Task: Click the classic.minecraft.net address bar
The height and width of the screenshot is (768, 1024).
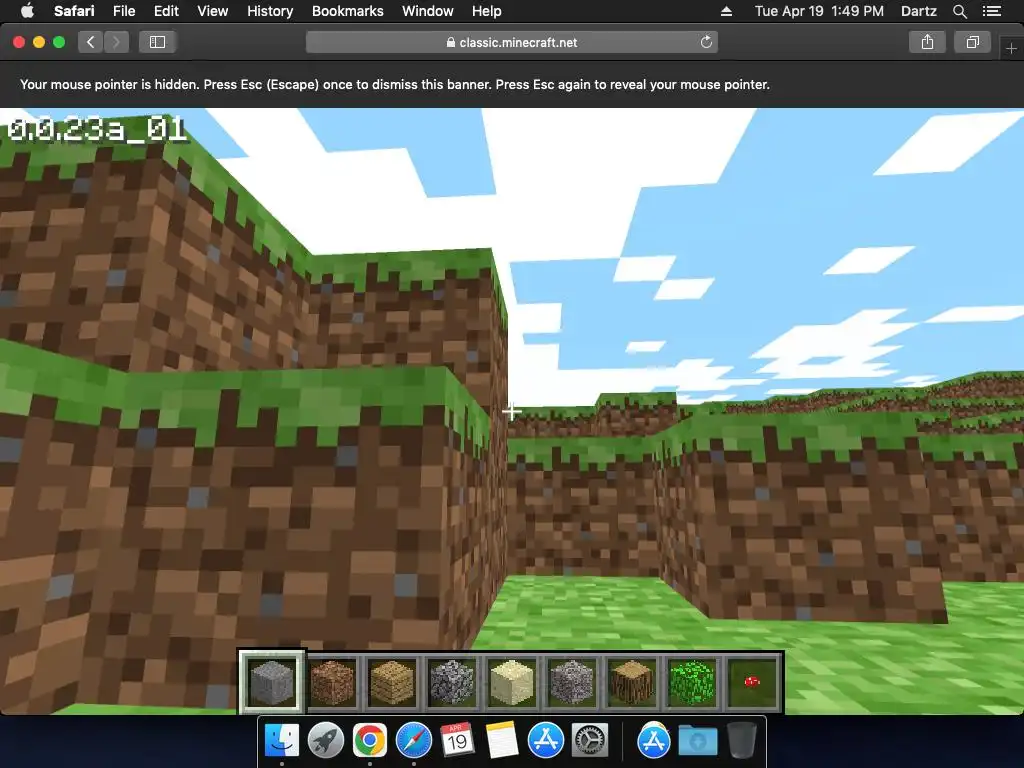Action: [x=511, y=42]
